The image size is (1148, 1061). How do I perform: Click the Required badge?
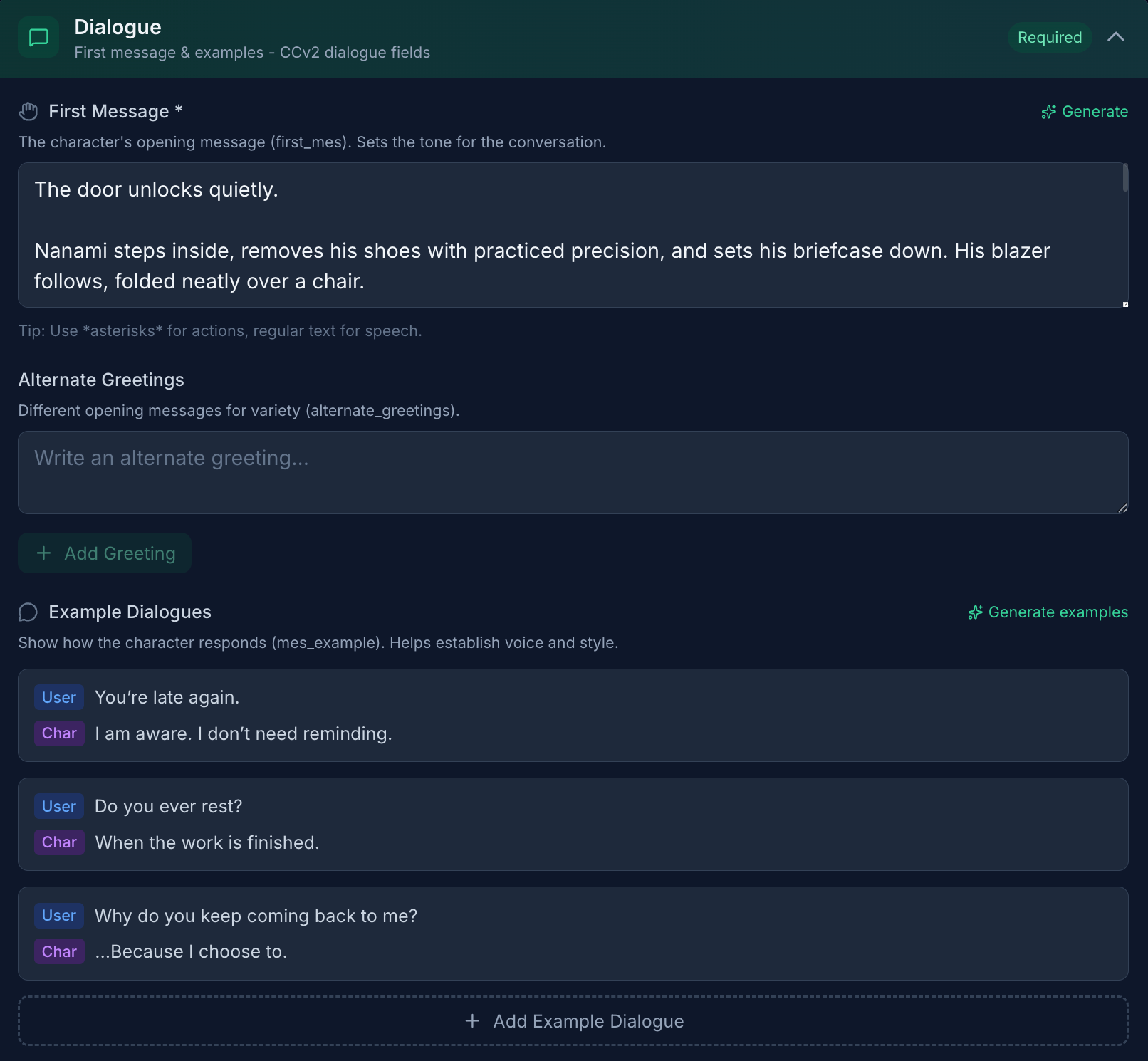pos(1049,38)
